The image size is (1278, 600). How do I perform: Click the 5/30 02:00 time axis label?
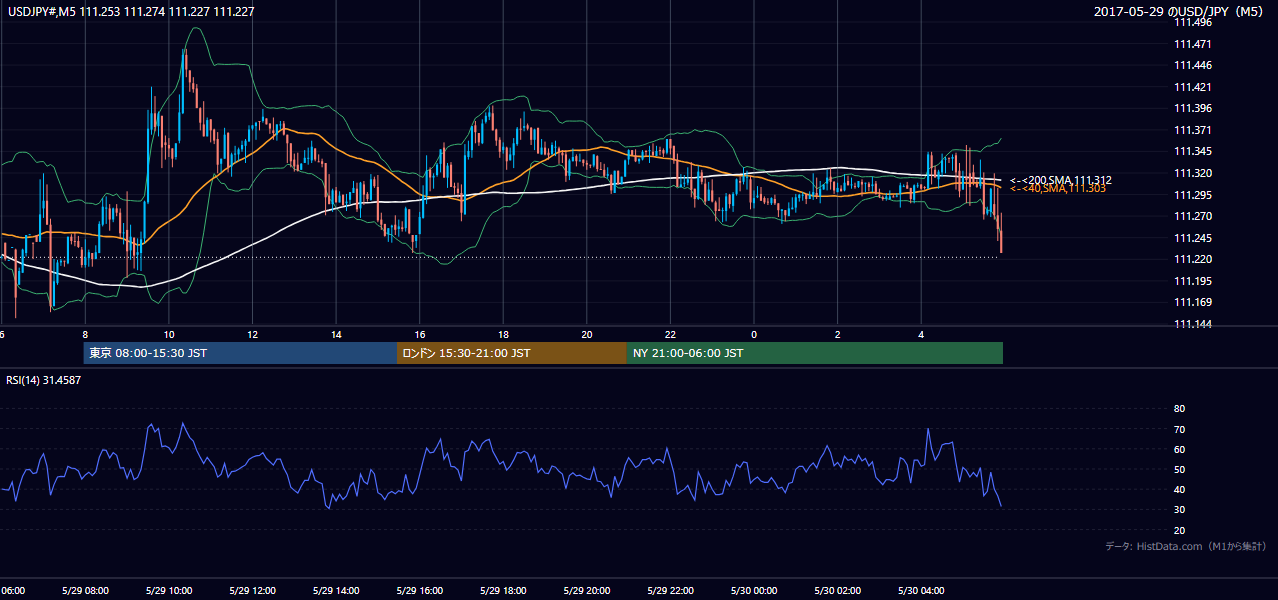837,590
